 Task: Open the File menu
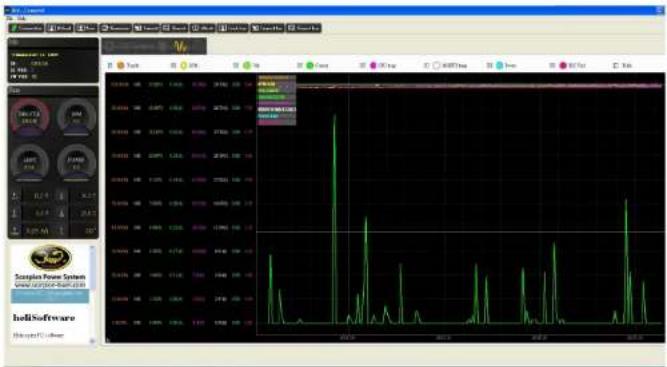point(10,18)
